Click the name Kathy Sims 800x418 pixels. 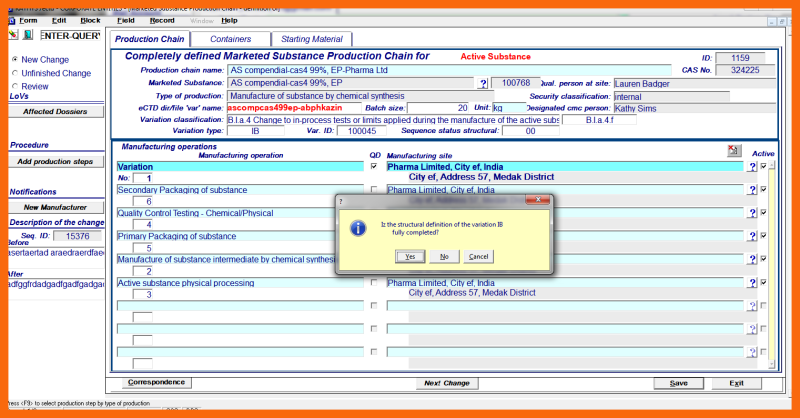[635, 108]
